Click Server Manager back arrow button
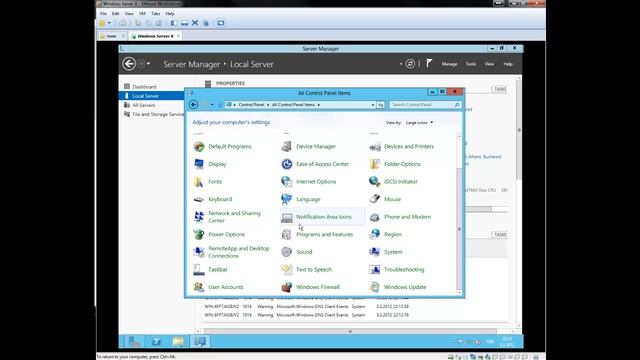640x360 pixels. click(x=129, y=64)
